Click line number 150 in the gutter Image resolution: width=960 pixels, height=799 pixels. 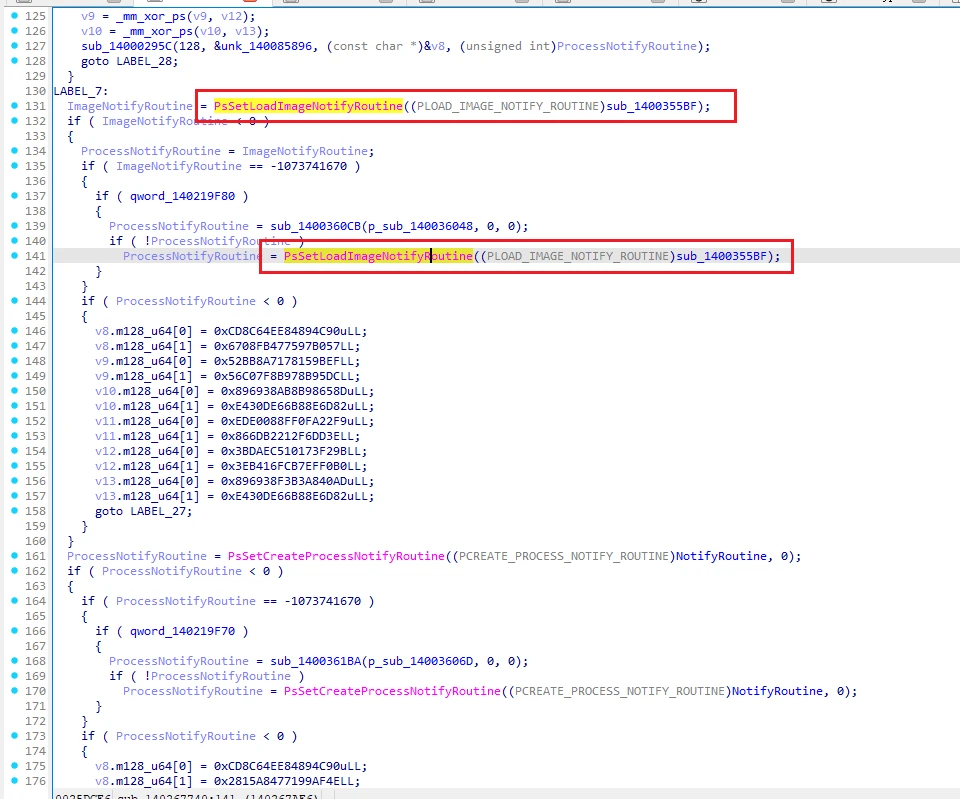(x=36, y=391)
